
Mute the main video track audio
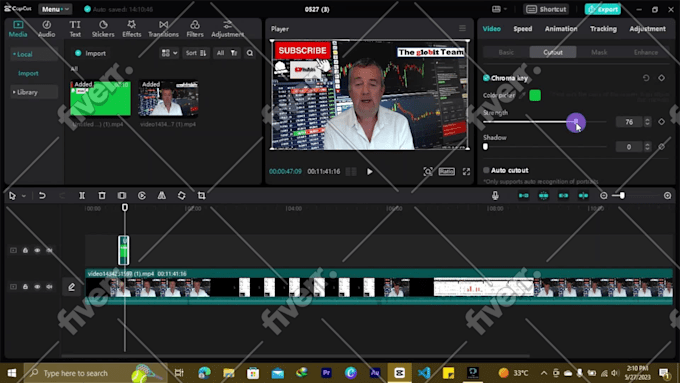tap(49, 287)
